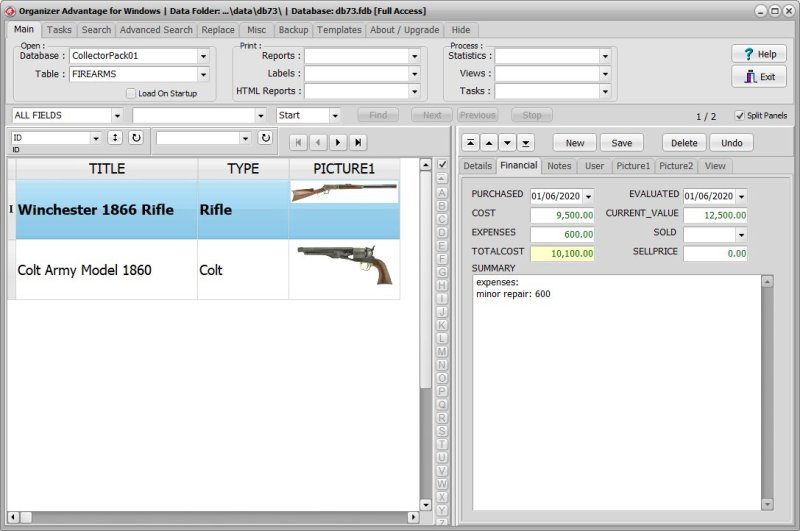Click the TITLE column header
The image size is (800, 531).
pyautogui.click(x=107, y=169)
